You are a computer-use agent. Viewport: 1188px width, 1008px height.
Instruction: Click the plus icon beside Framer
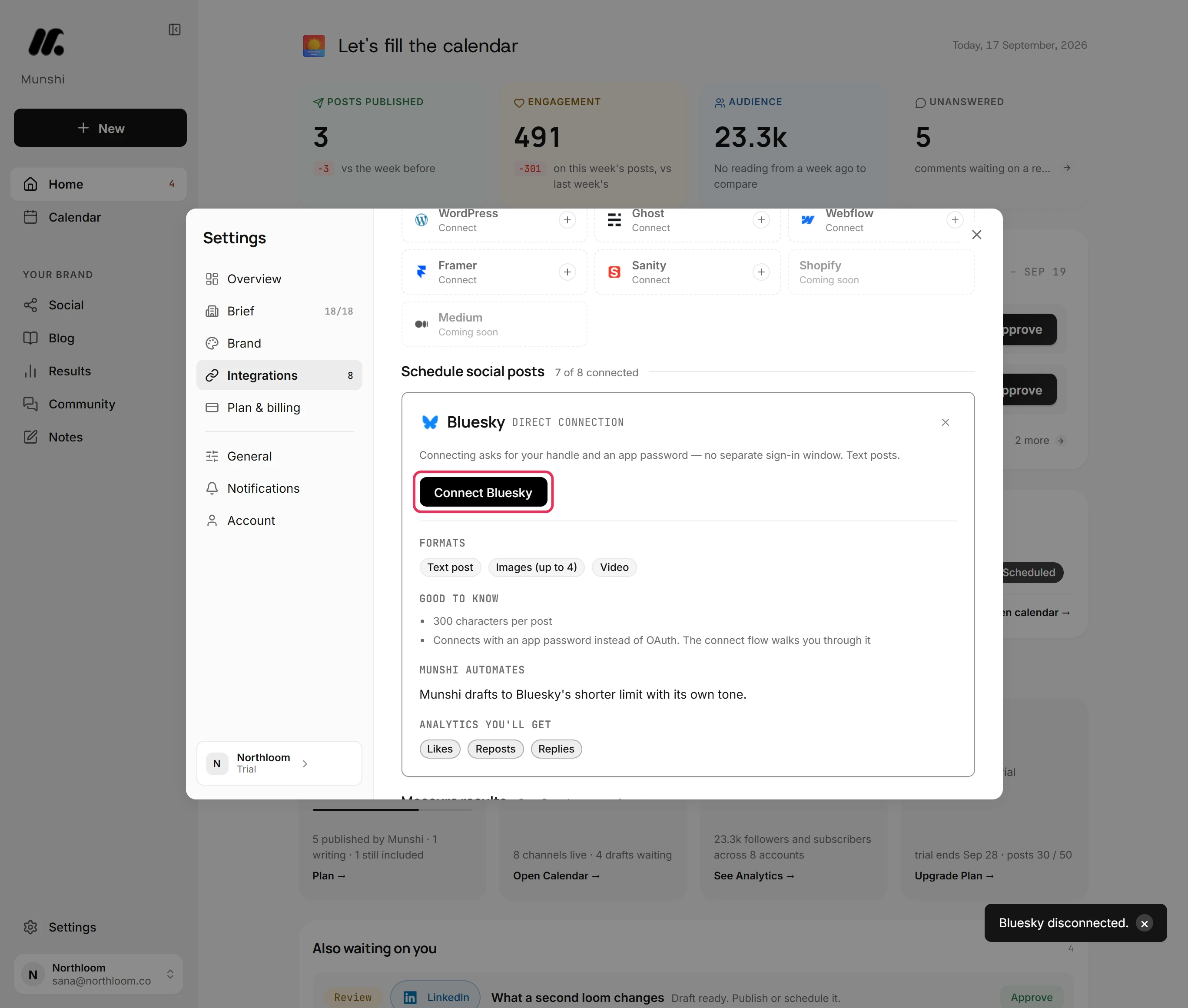click(x=567, y=272)
